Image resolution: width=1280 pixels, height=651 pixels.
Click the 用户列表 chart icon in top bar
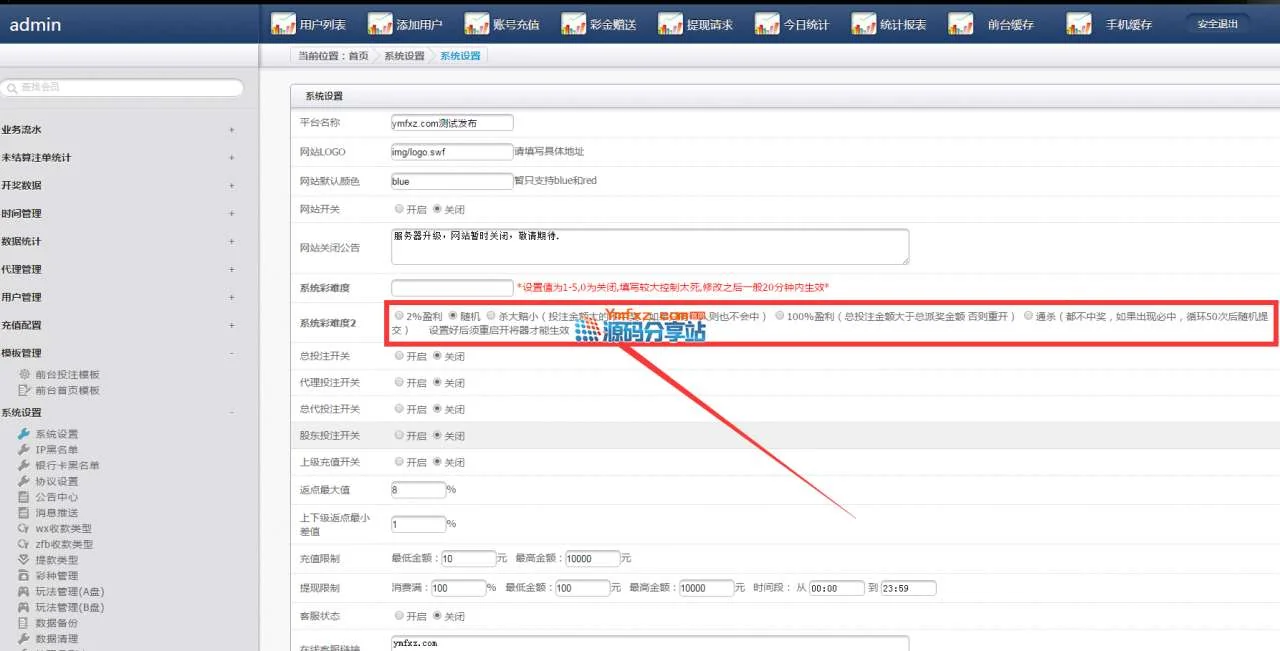(283, 24)
